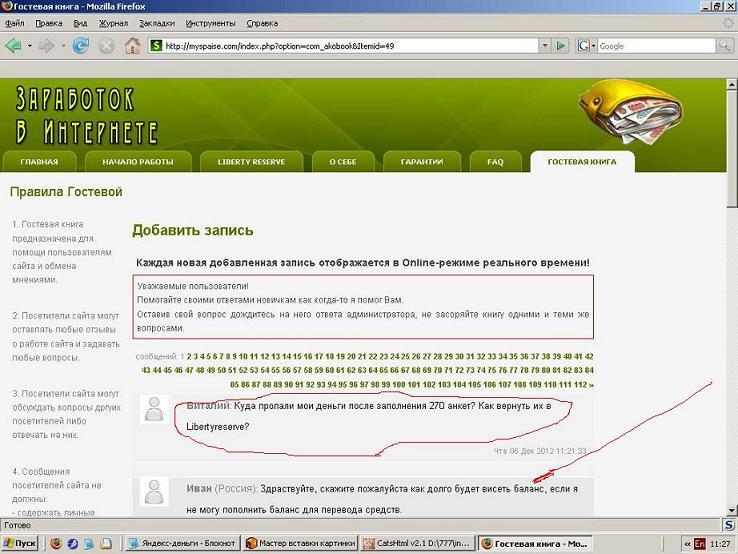Click the vertical page scrollbar

(x=732, y=300)
